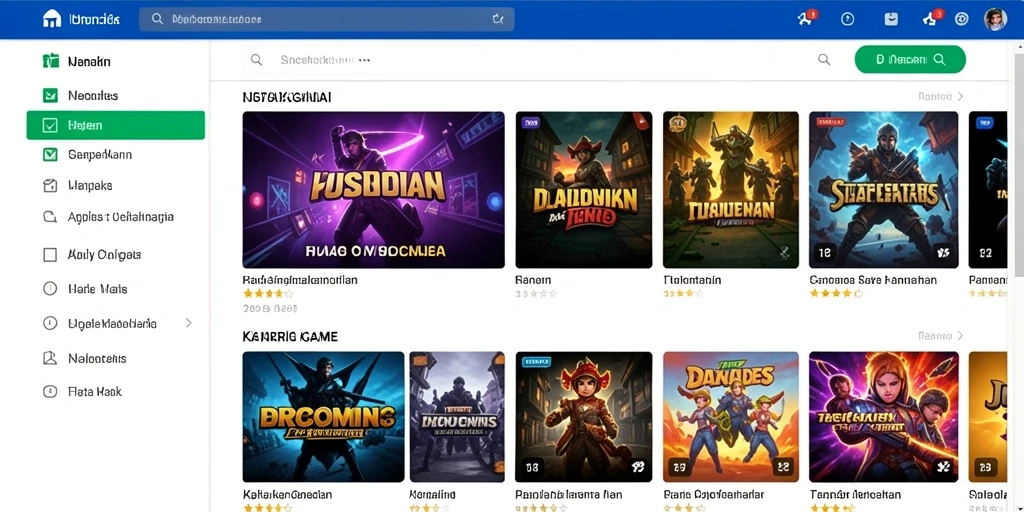The image size is (1024, 512).
Task: Open the Shapertars game thumbnail
Action: 884,189
